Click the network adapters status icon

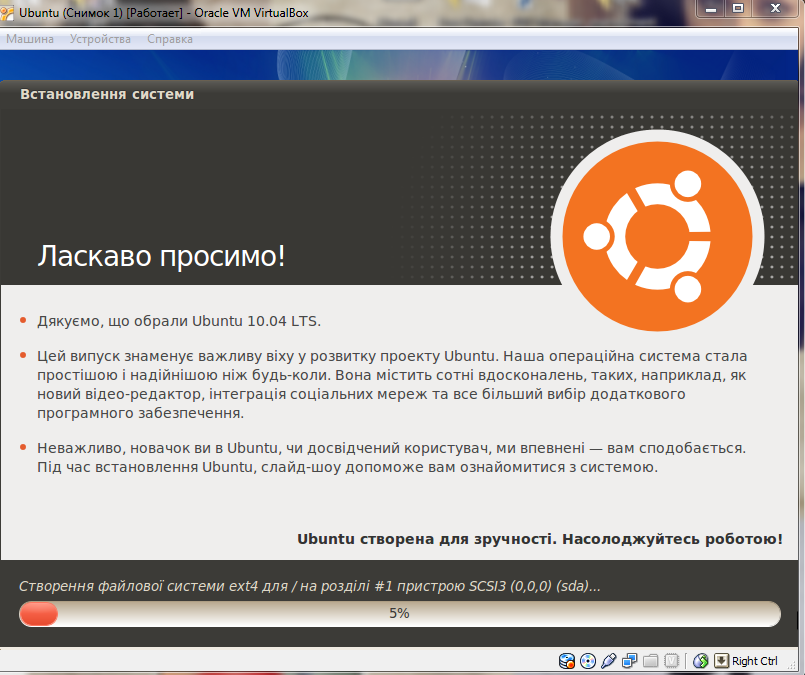click(x=629, y=661)
